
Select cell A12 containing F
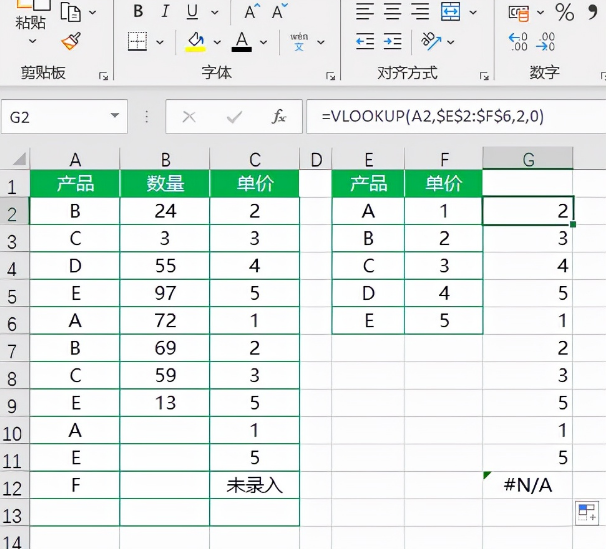pos(75,485)
